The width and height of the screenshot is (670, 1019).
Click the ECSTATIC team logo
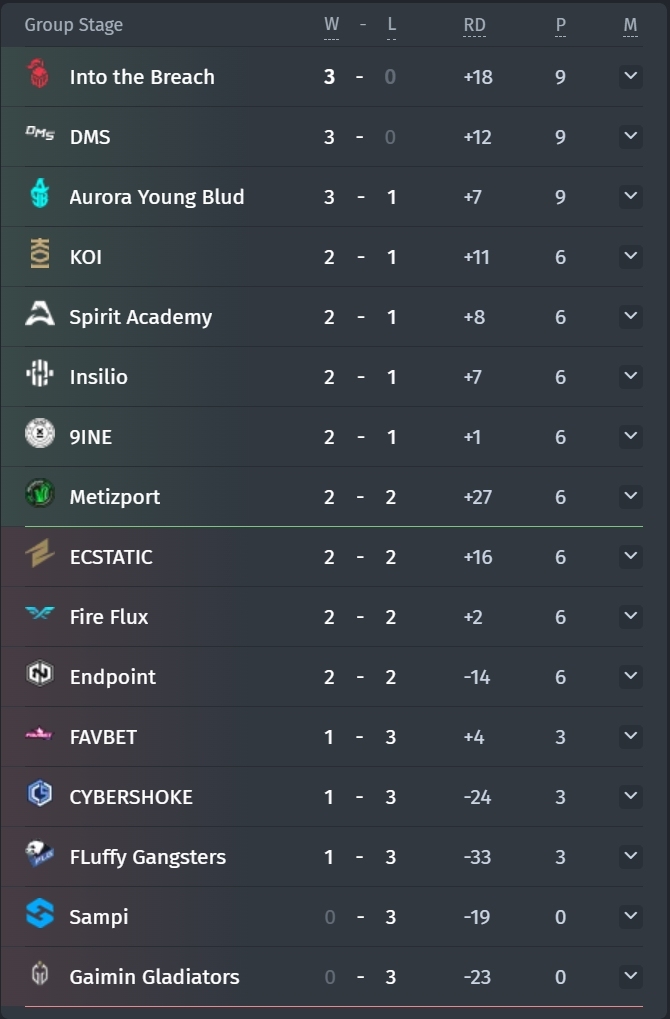click(x=40, y=554)
